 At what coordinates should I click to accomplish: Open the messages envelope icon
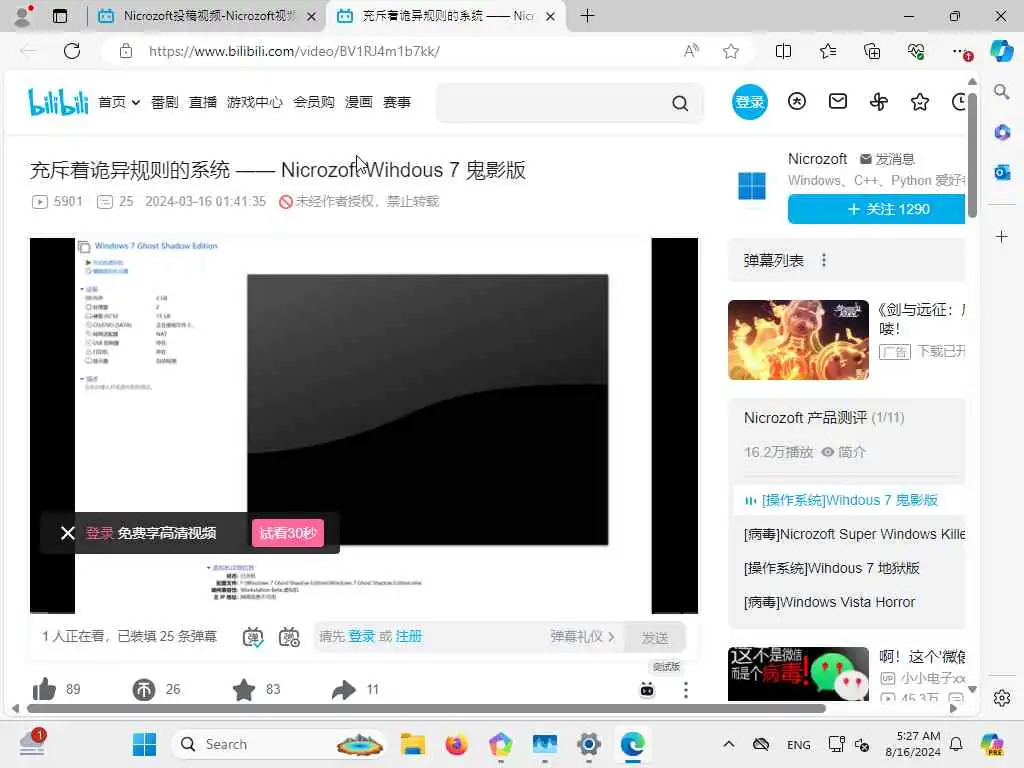[x=838, y=101]
